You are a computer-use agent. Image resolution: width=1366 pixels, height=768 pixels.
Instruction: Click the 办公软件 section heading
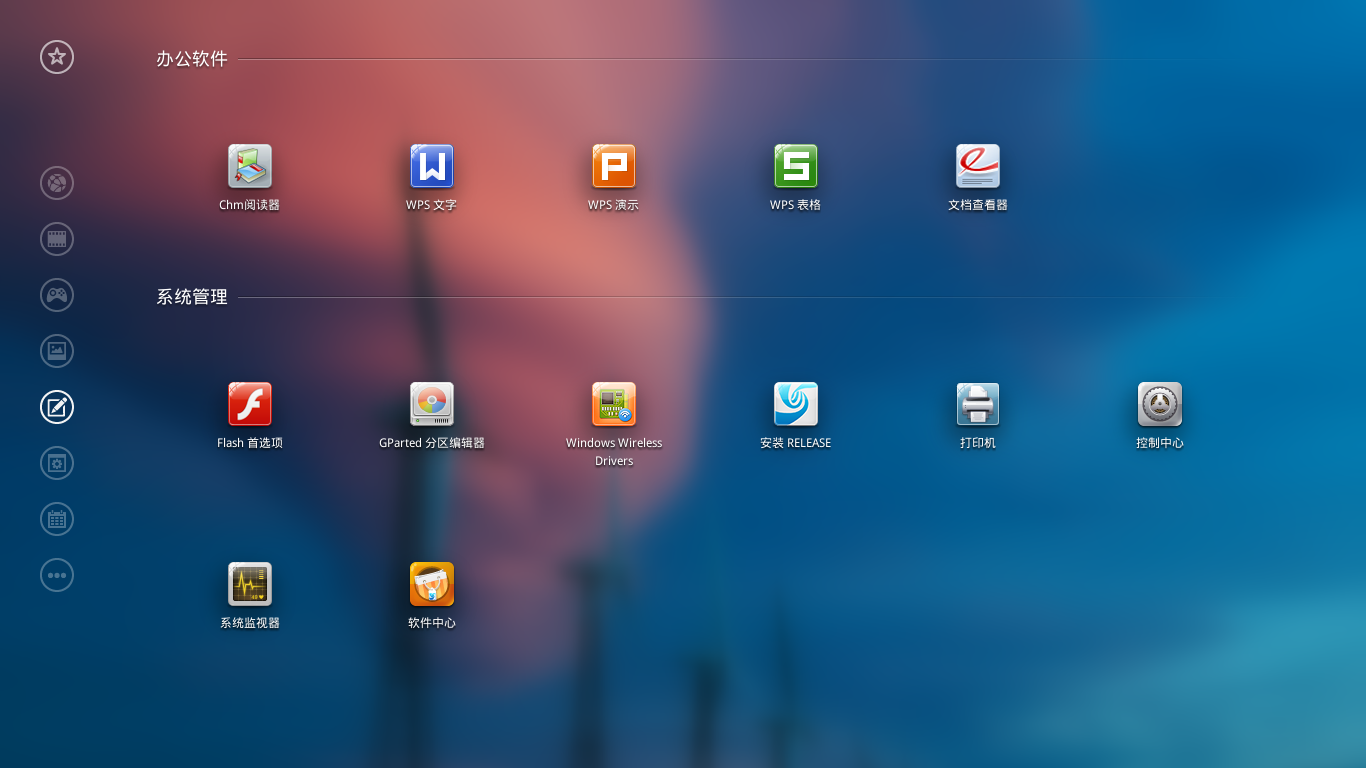tap(192, 59)
